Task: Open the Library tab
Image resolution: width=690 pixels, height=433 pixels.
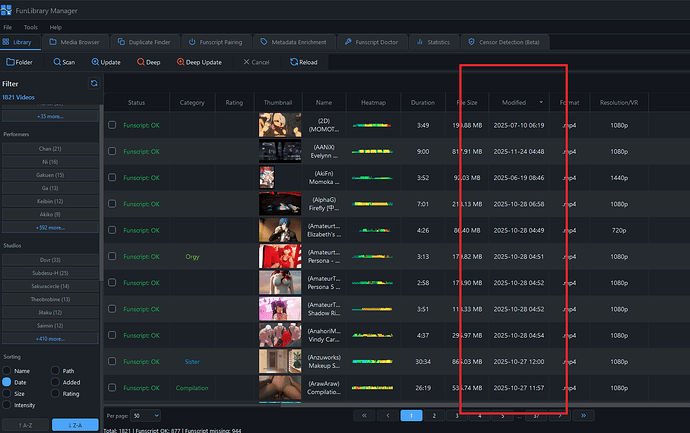Action: point(20,42)
